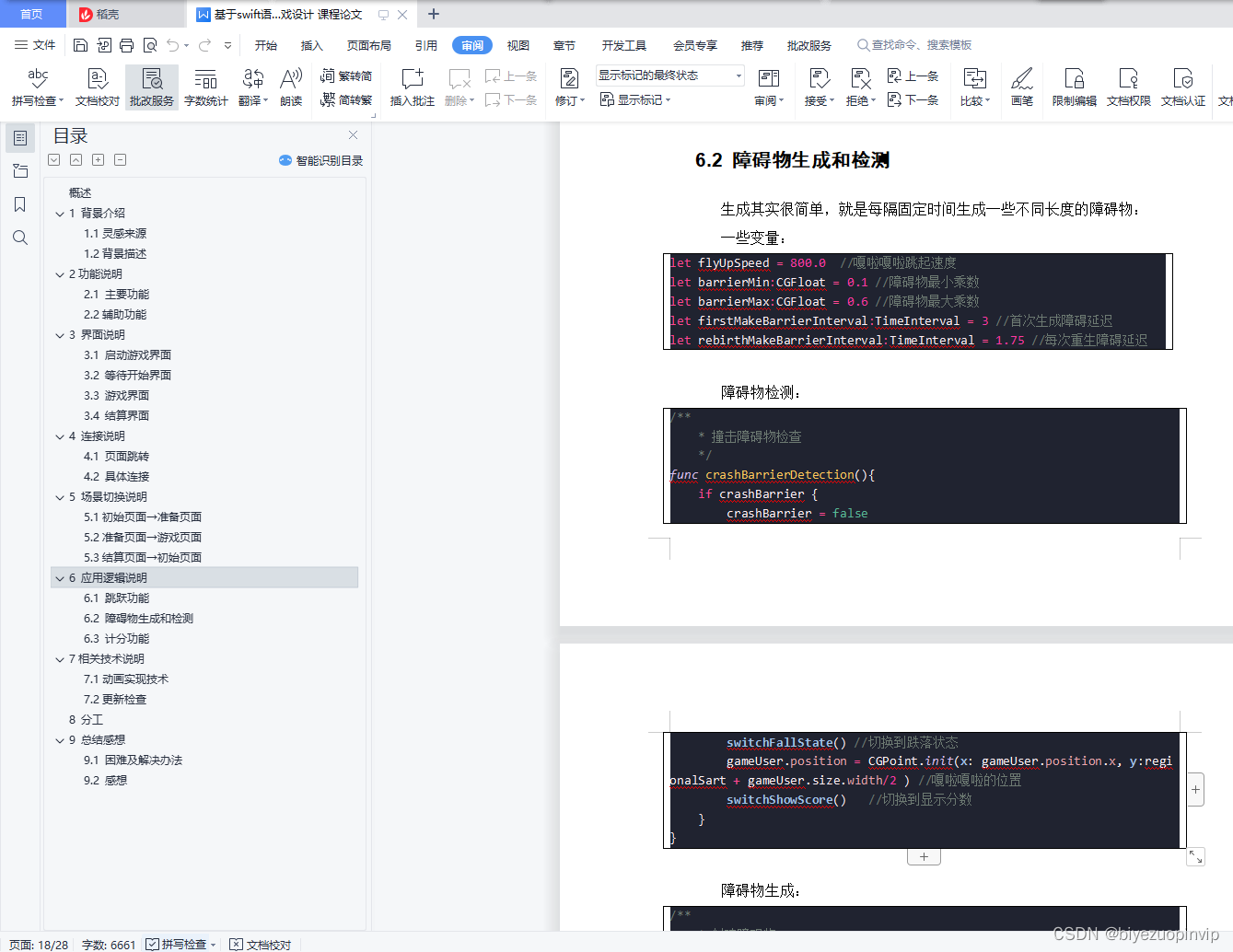Collapse the '3 界面说明' outline section

tap(60, 335)
